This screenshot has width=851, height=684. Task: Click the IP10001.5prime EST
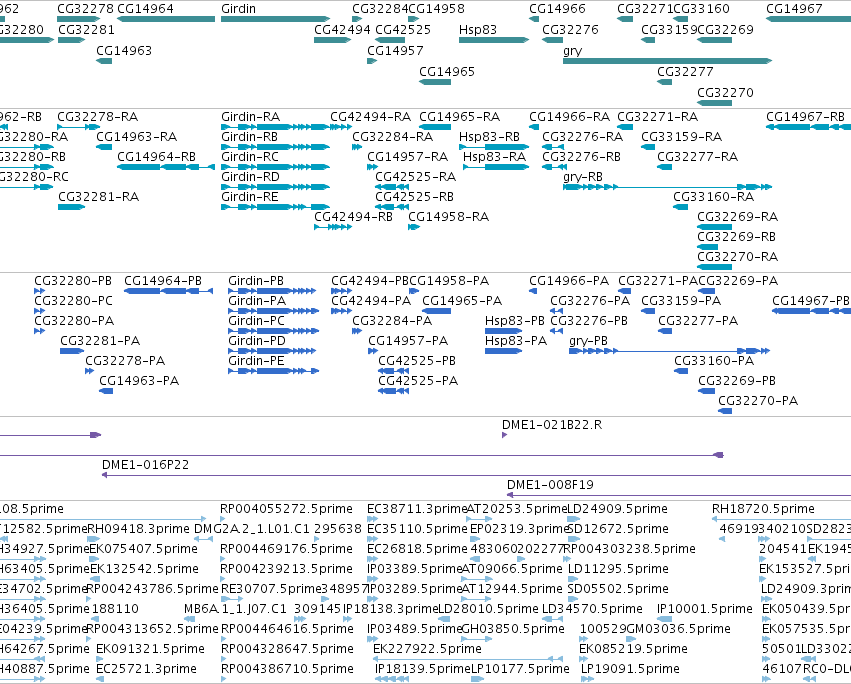pos(704,609)
